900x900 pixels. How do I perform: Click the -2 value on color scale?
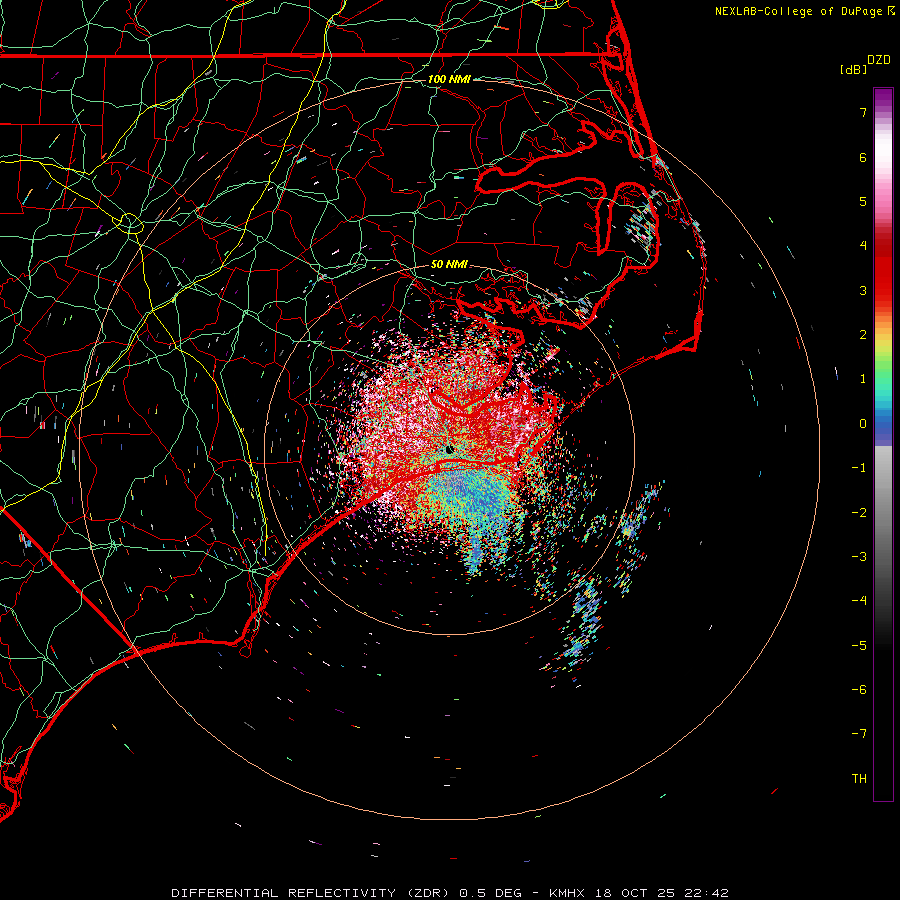(x=859, y=513)
